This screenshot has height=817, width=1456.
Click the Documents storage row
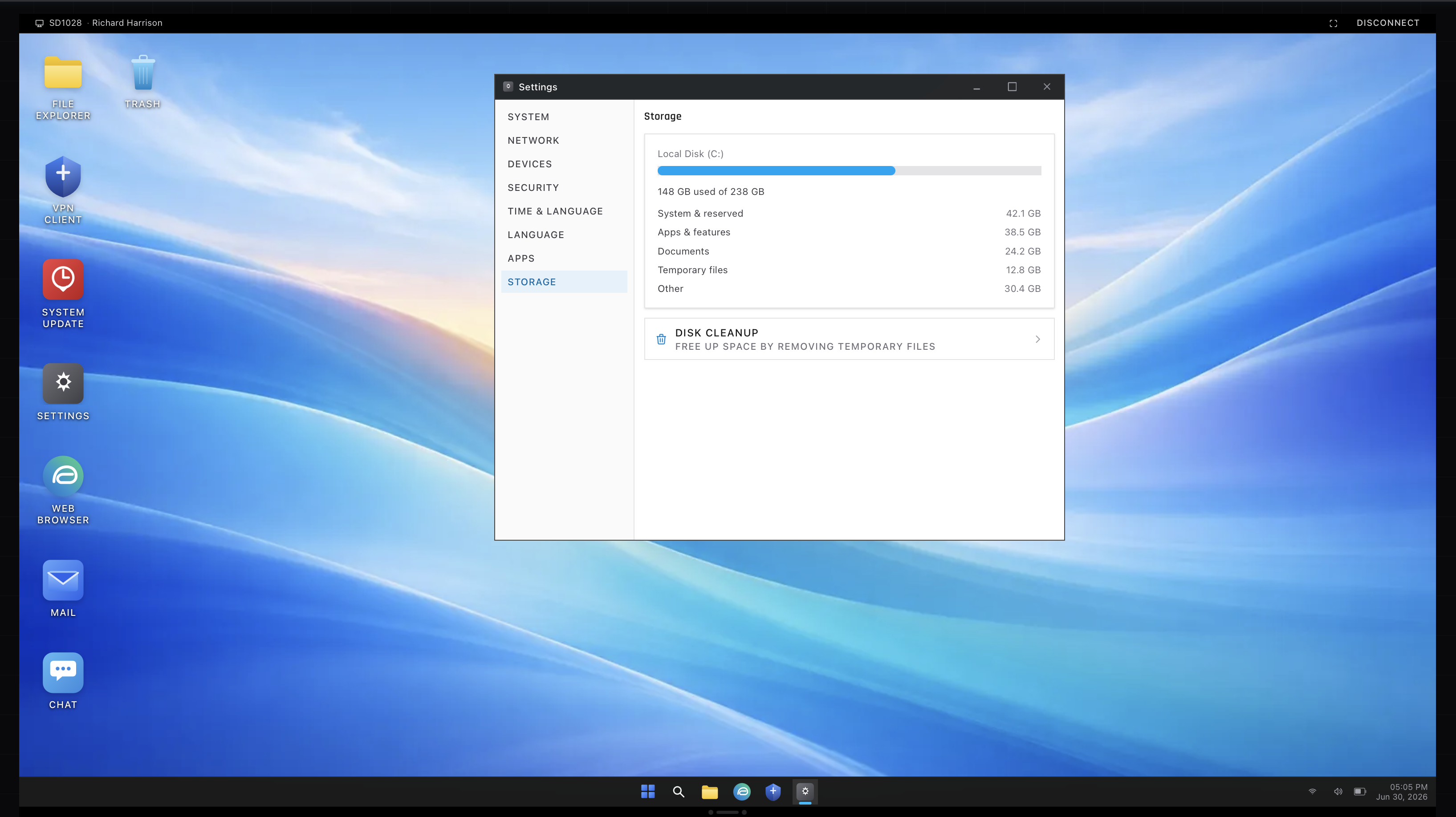[x=849, y=251]
